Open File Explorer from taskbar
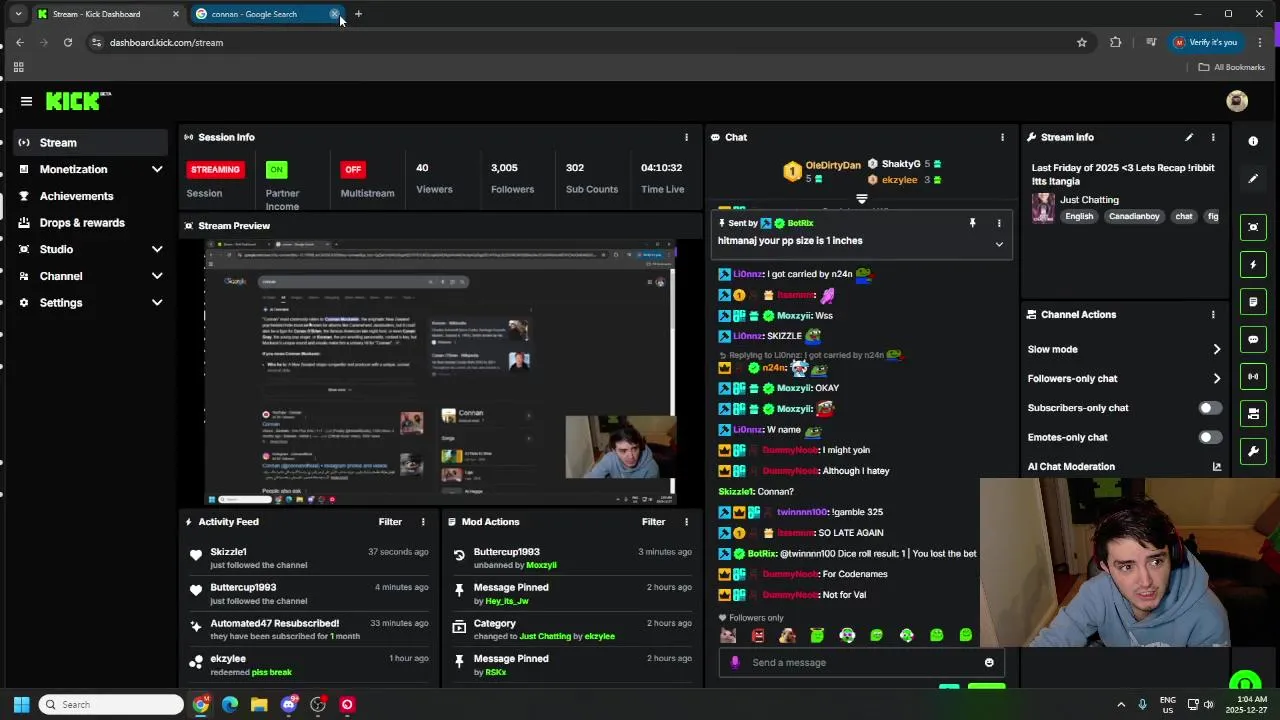Screen dimensions: 1280x720 [x=259, y=704]
